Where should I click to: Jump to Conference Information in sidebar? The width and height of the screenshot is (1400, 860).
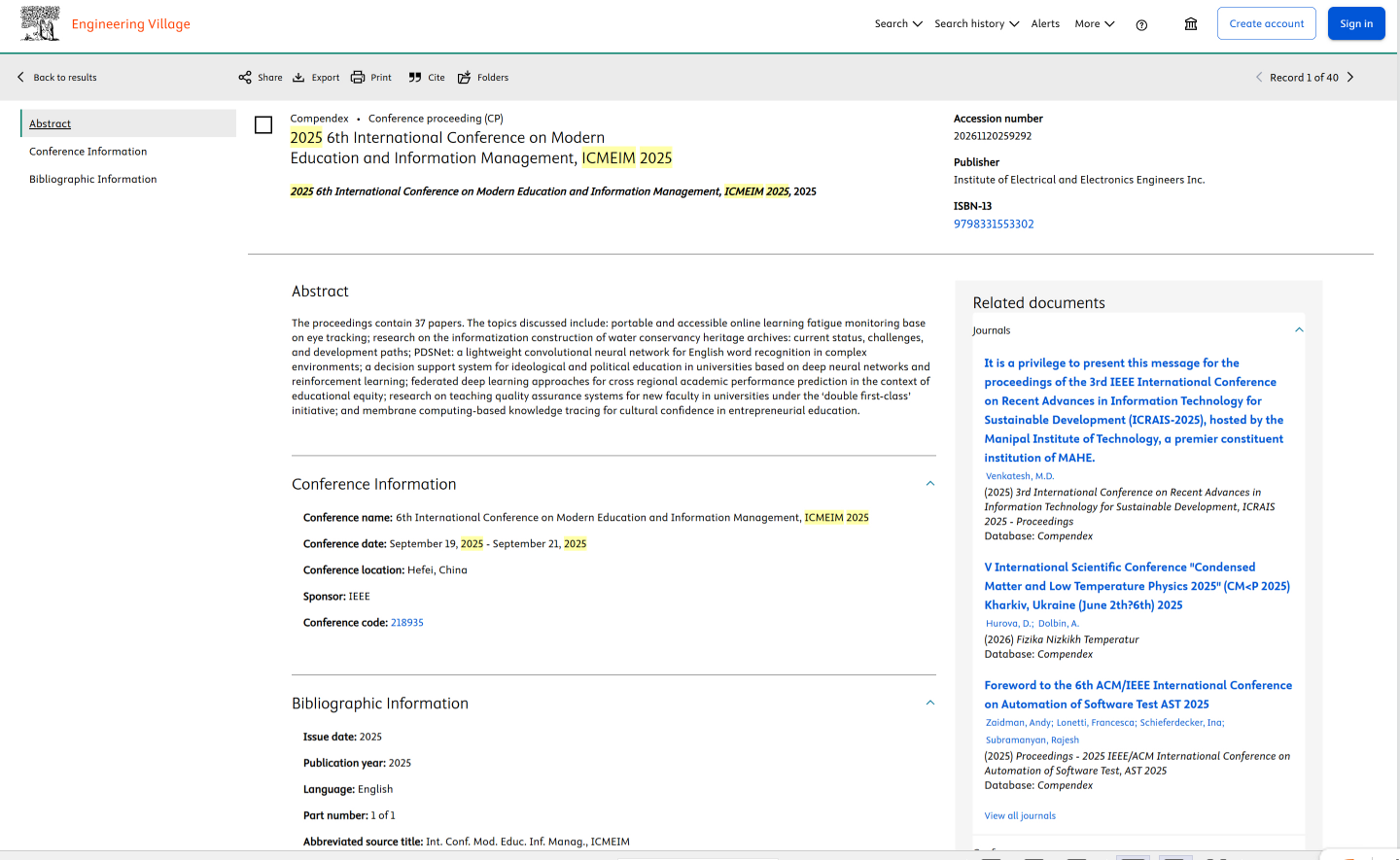[x=88, y=152]
